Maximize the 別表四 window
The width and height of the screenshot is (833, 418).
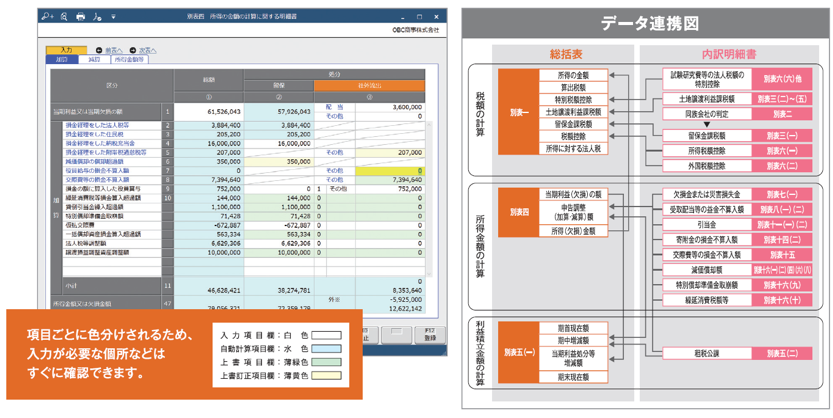pyautogui.click(x=419, y=17)
